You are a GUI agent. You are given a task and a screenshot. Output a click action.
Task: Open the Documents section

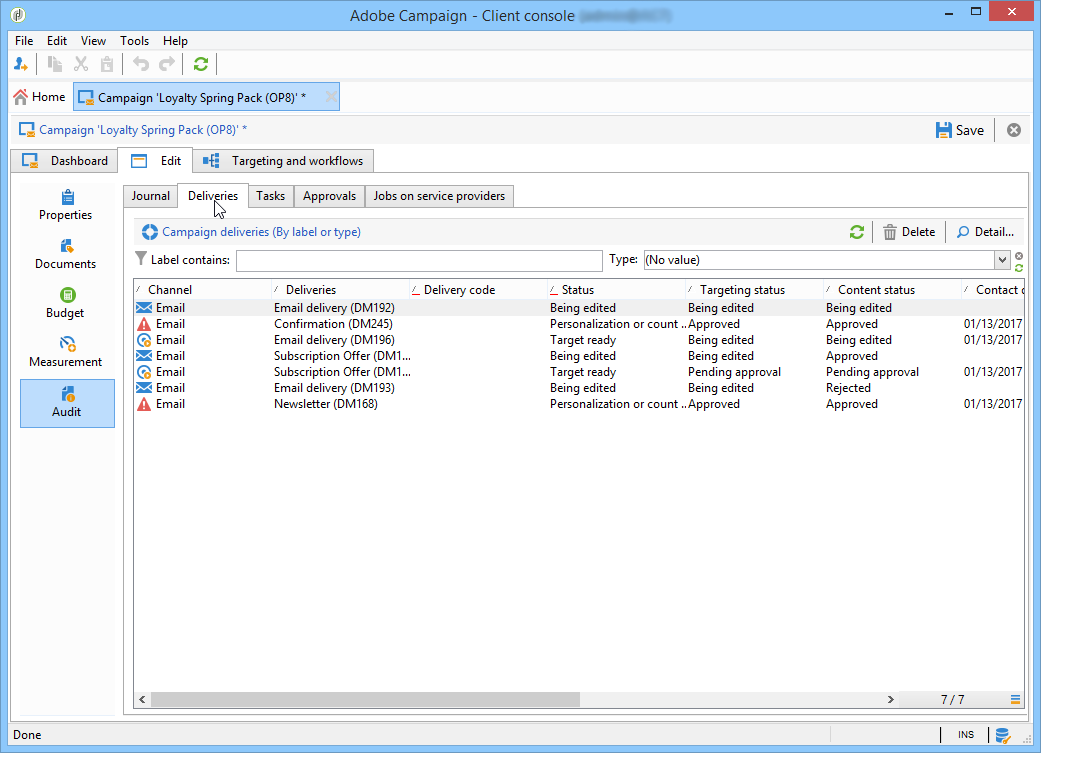point(66,255)
